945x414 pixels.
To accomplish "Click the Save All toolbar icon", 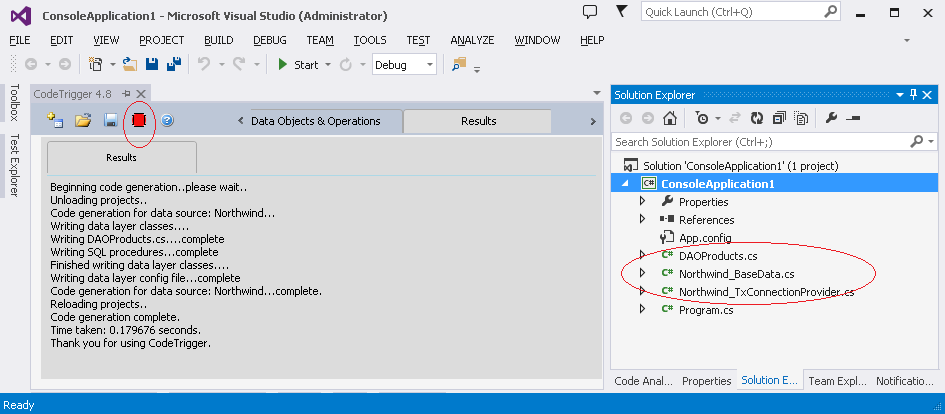I will pyautogui.click(x=173, y=64).
